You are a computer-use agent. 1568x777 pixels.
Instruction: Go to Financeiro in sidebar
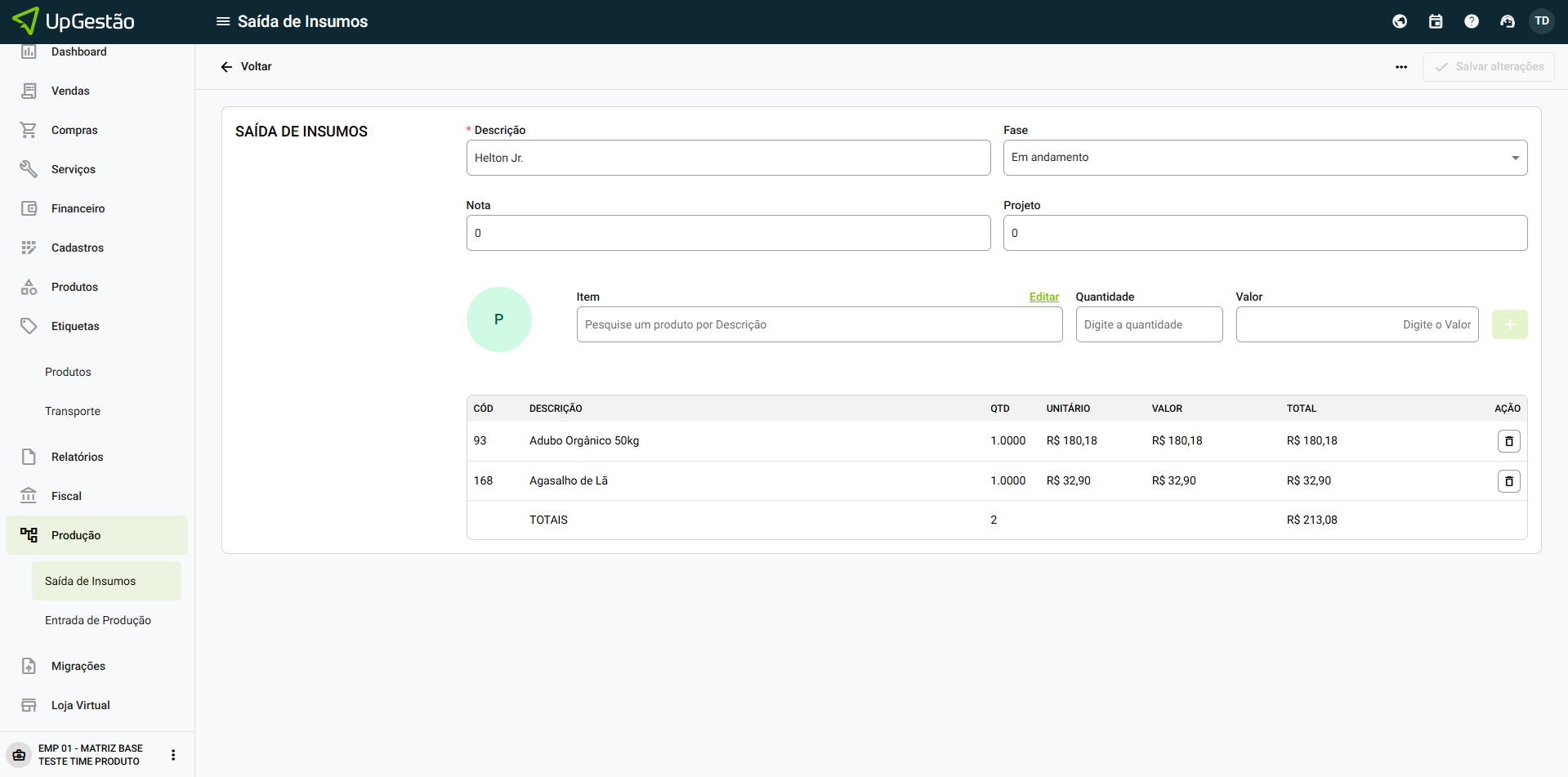tap(78, 208)
